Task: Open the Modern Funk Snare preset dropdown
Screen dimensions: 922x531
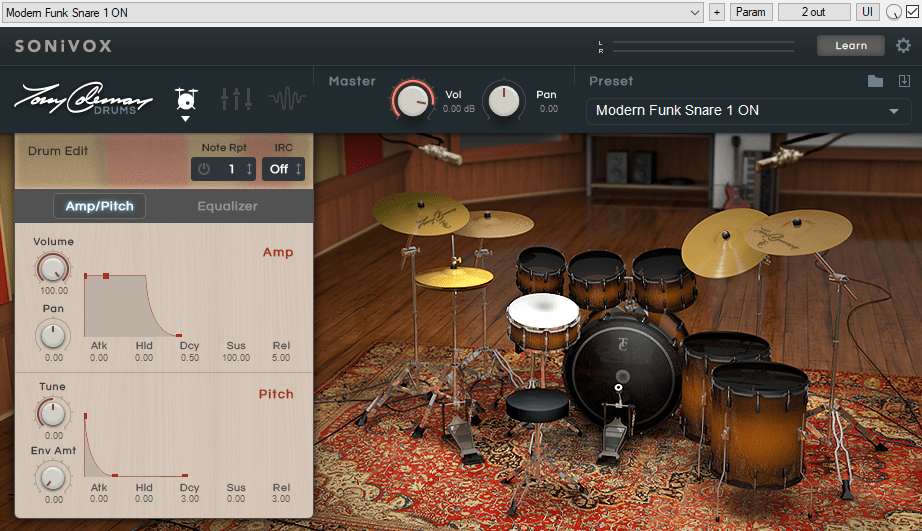Action: pyautogui.click(x=748, y=111)
